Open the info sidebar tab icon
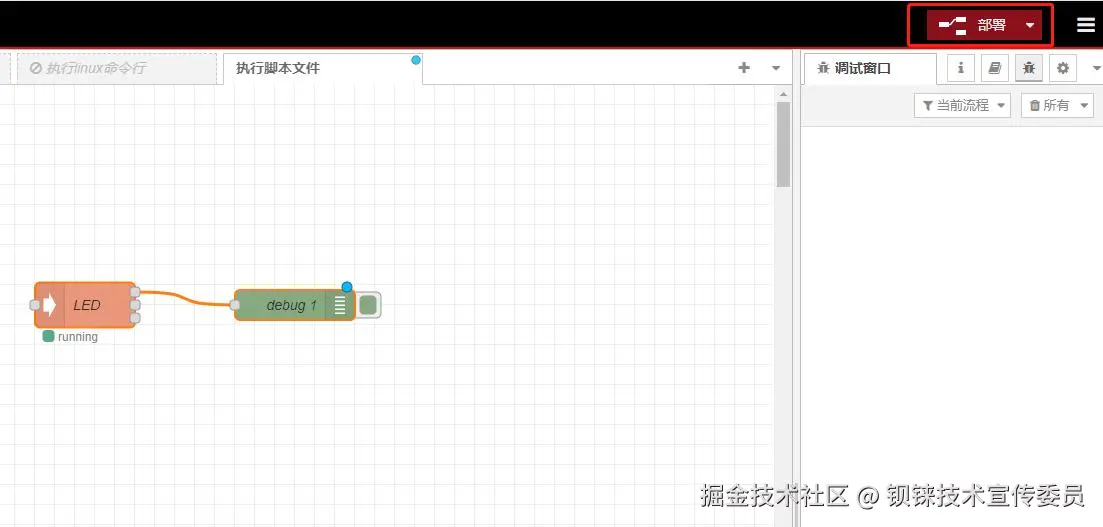This screenshot has width=1103, height=527. 960,68
